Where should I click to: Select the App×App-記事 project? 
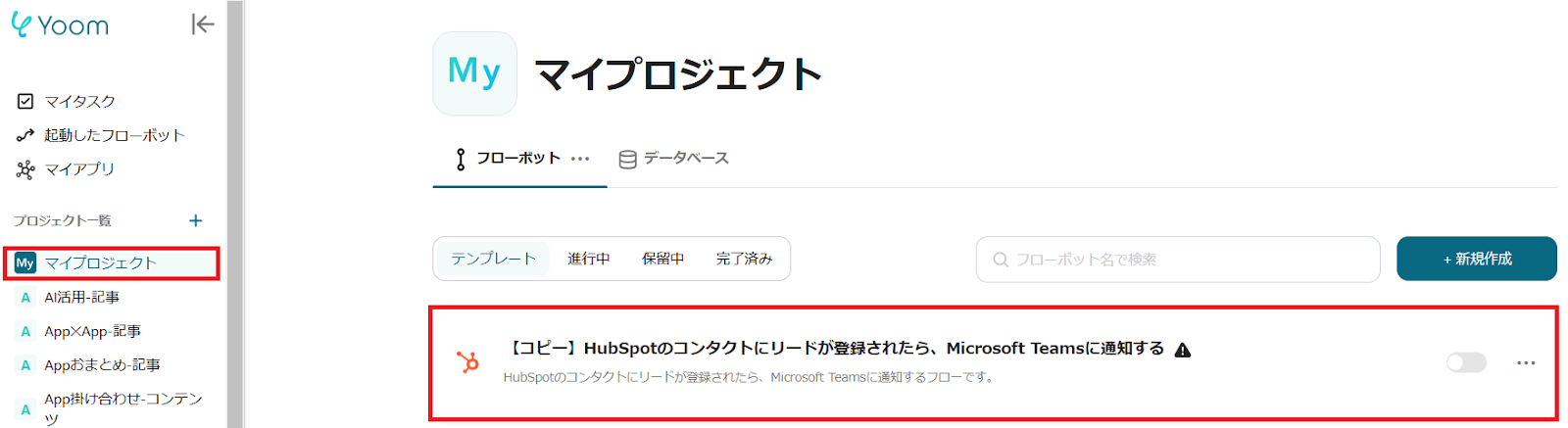pyautogui.click(x=92, y=331)
